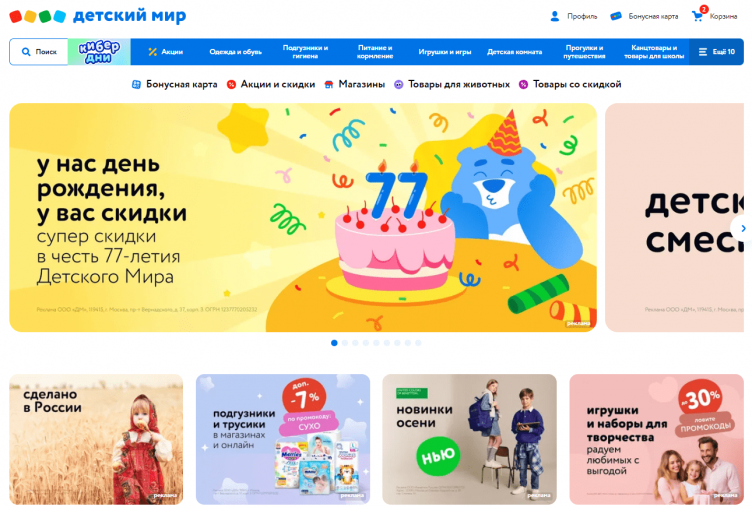The width and height of the screenshot is (752, 507).
Task: Click the Магазины store icon
Action: (329, 84)
